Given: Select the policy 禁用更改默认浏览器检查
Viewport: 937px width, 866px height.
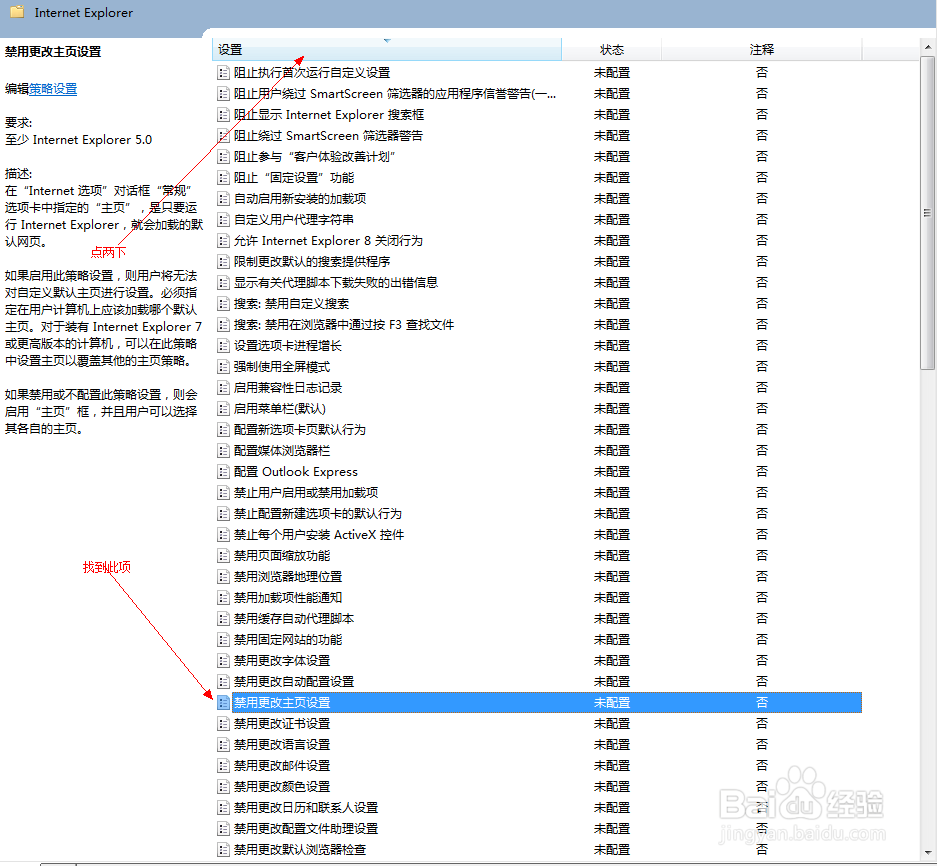Looking at the screenshot, I should (x=299, y=850).
